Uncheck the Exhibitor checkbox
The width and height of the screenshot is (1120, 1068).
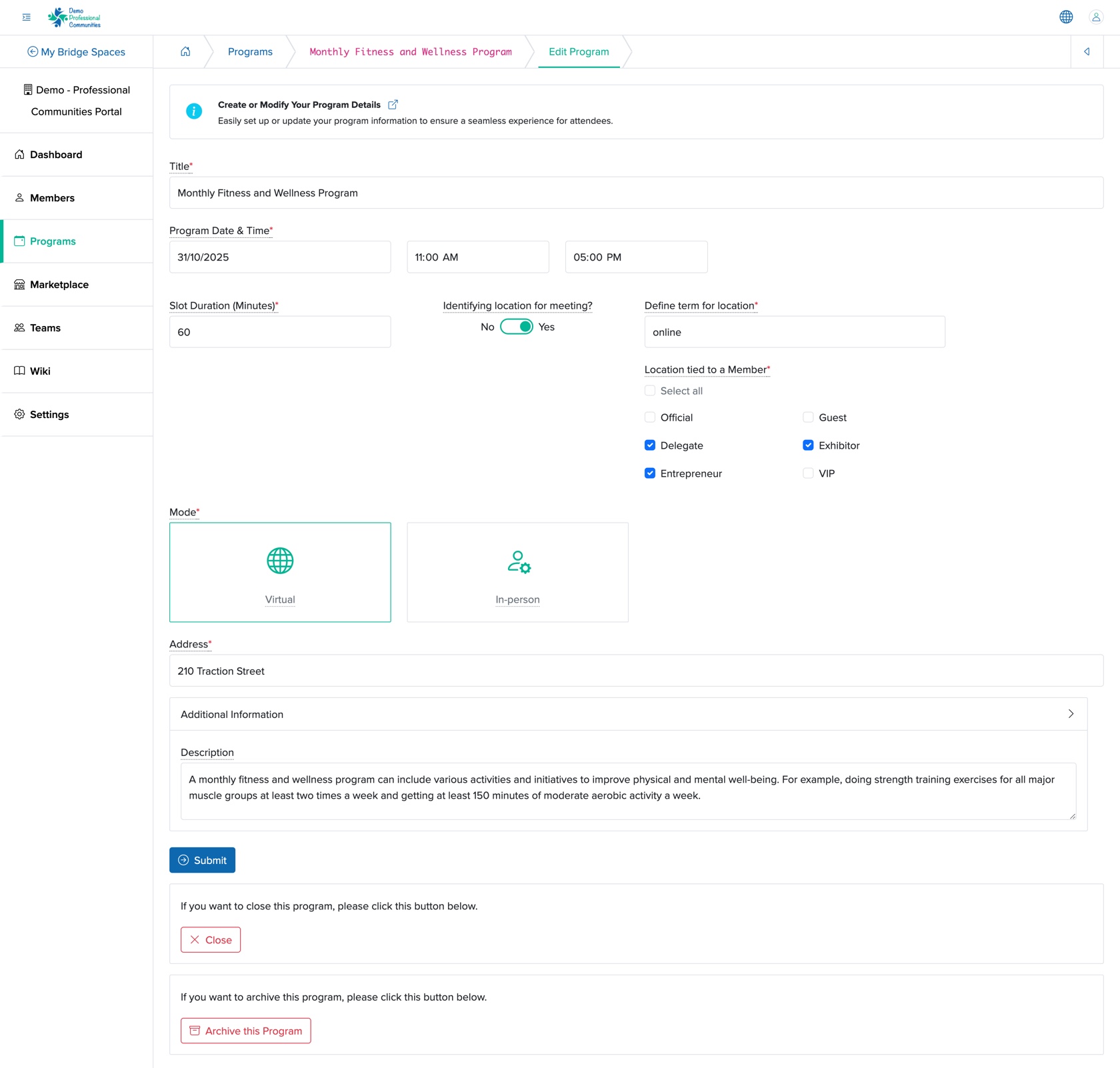pos(808,445)
